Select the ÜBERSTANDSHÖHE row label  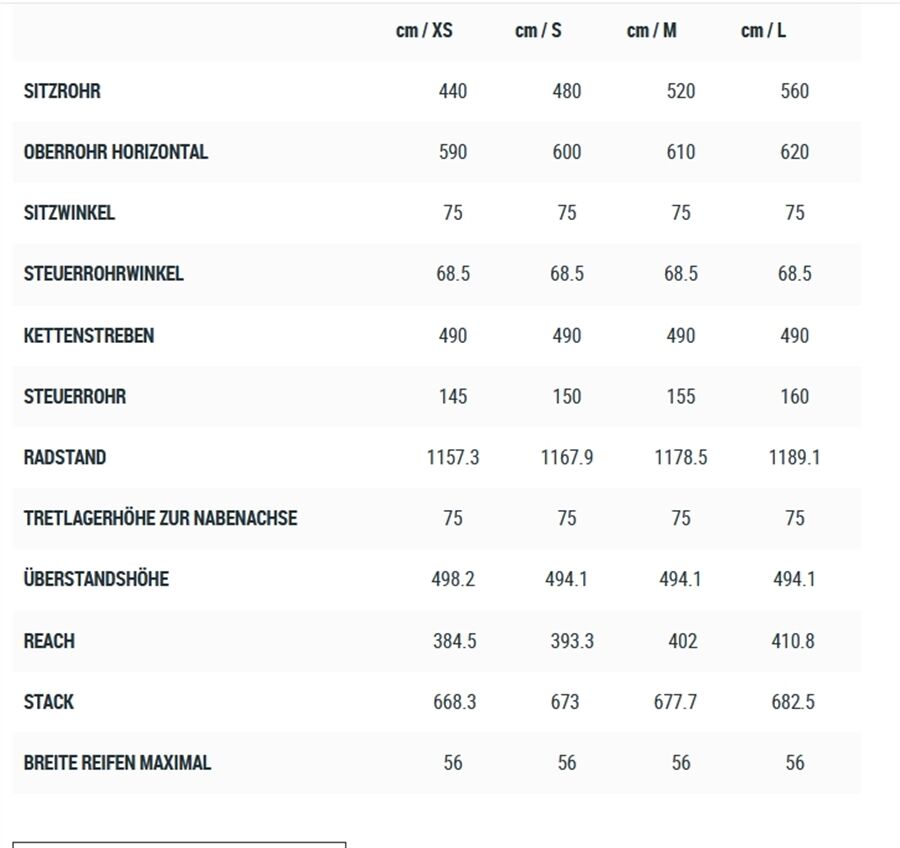pyautogui.click(x=96, y=578)
